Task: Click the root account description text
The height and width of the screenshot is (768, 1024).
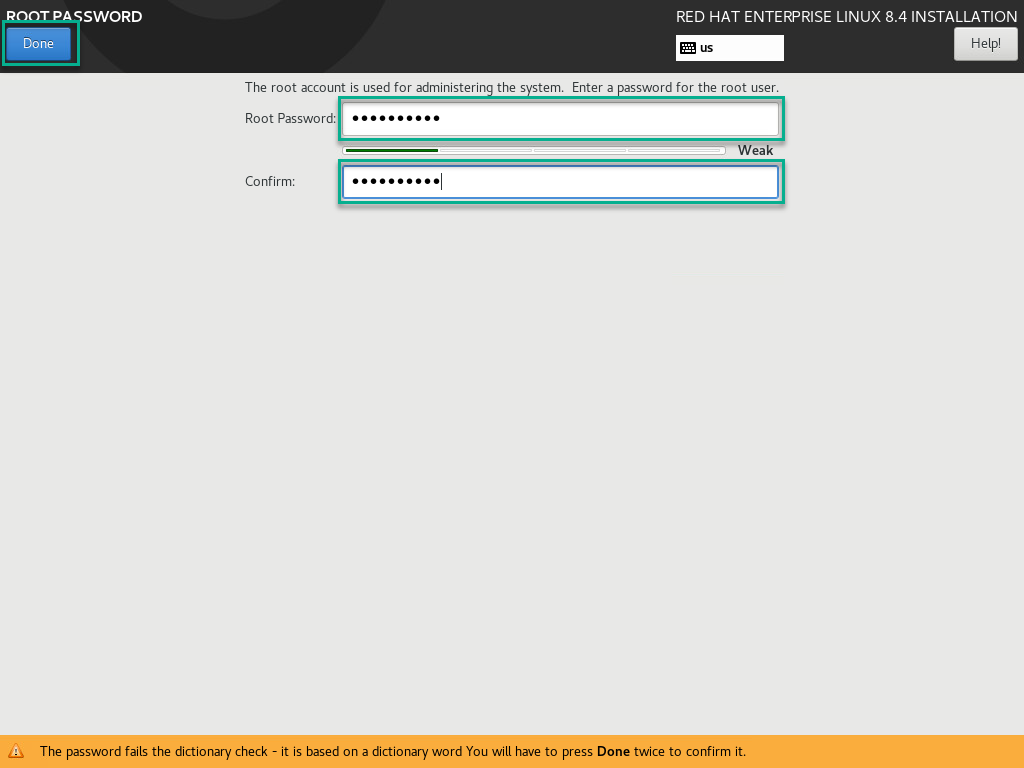Action: 511,88
